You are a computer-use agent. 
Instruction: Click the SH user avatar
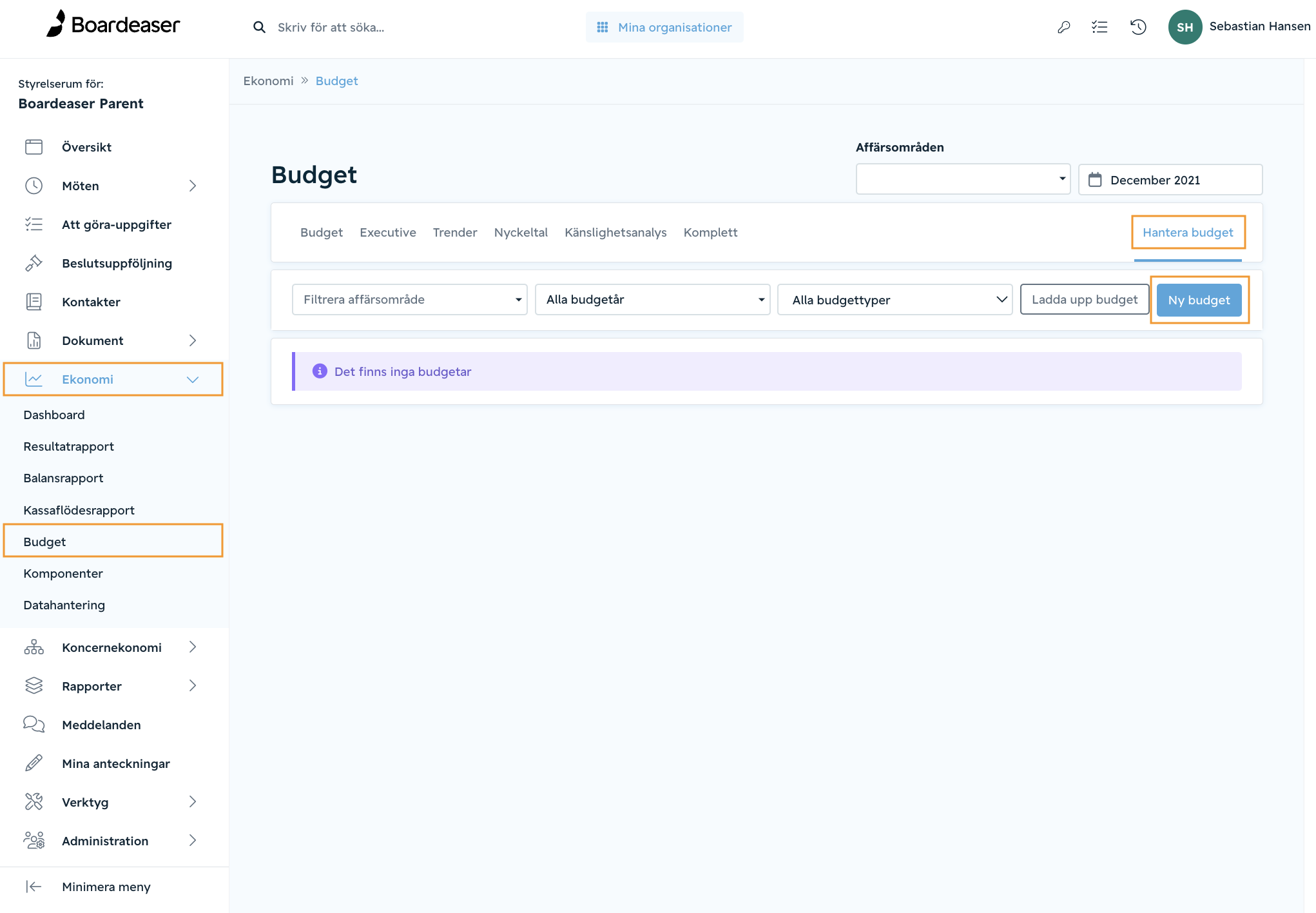pos(1185,27)
